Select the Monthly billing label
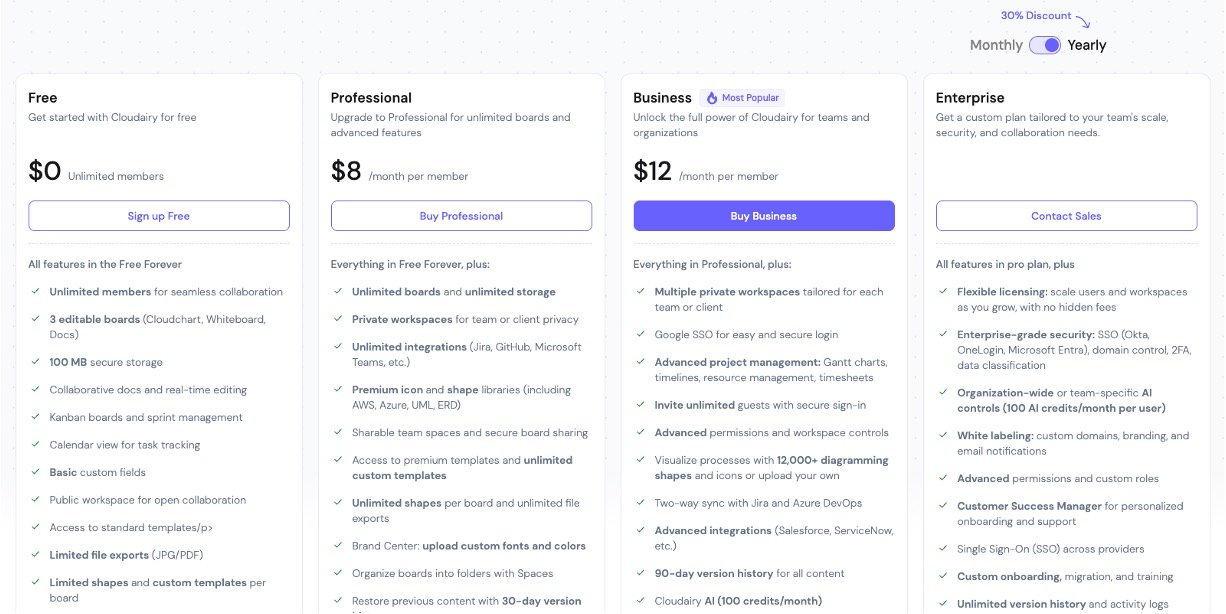This screenshot has width=1226, height=614. 996,45
